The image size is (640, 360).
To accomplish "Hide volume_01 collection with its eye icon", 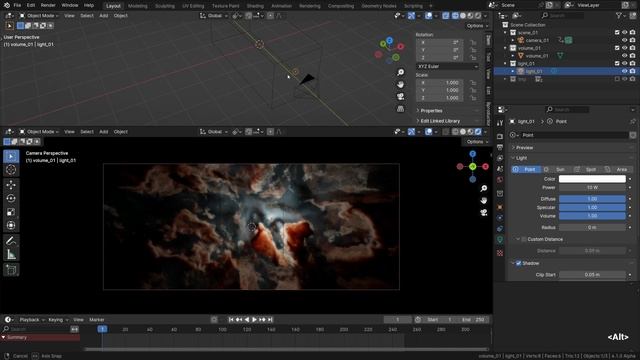I will [x=624, y=48].
